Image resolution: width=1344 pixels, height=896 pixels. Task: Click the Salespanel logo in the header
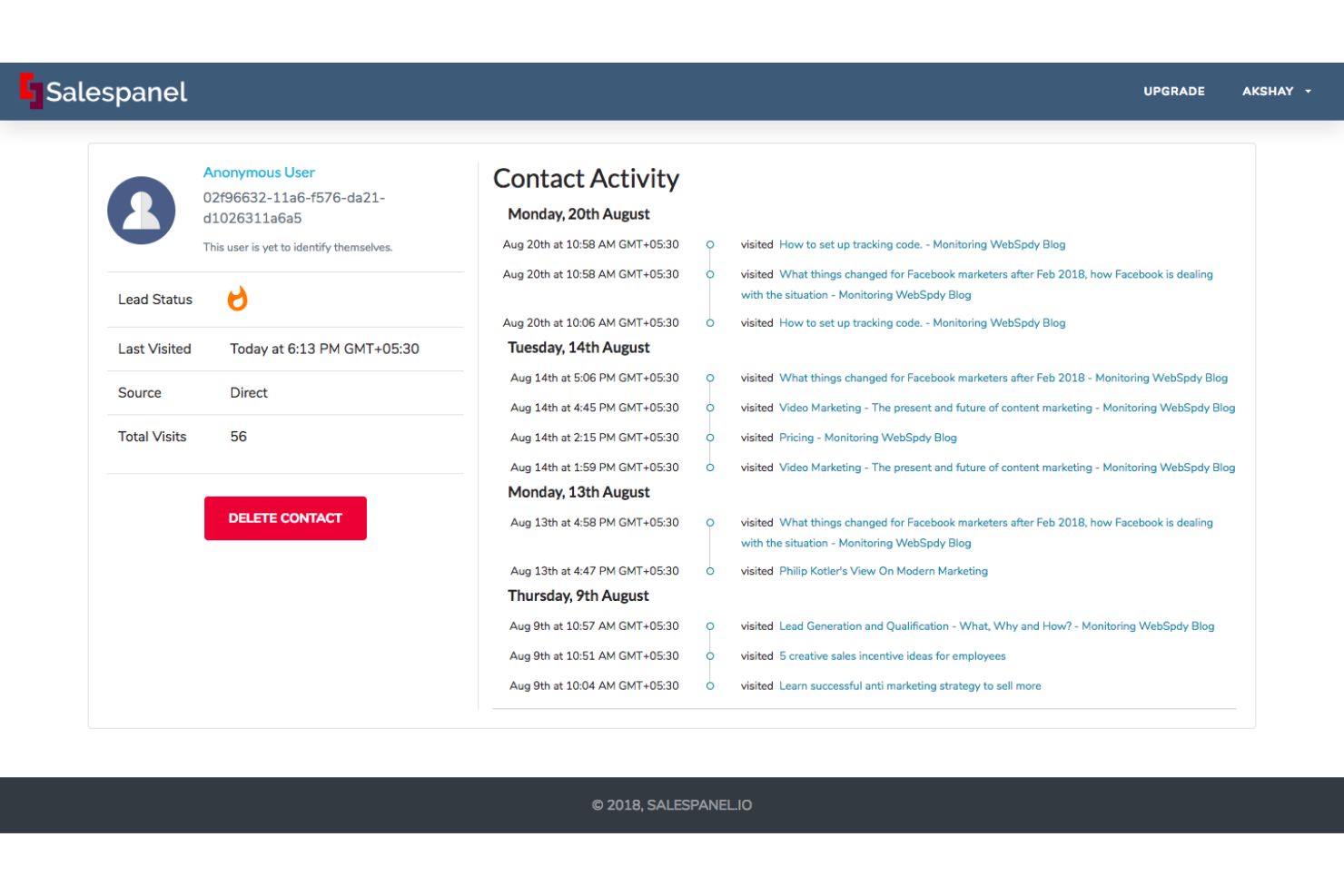point(104,91)
